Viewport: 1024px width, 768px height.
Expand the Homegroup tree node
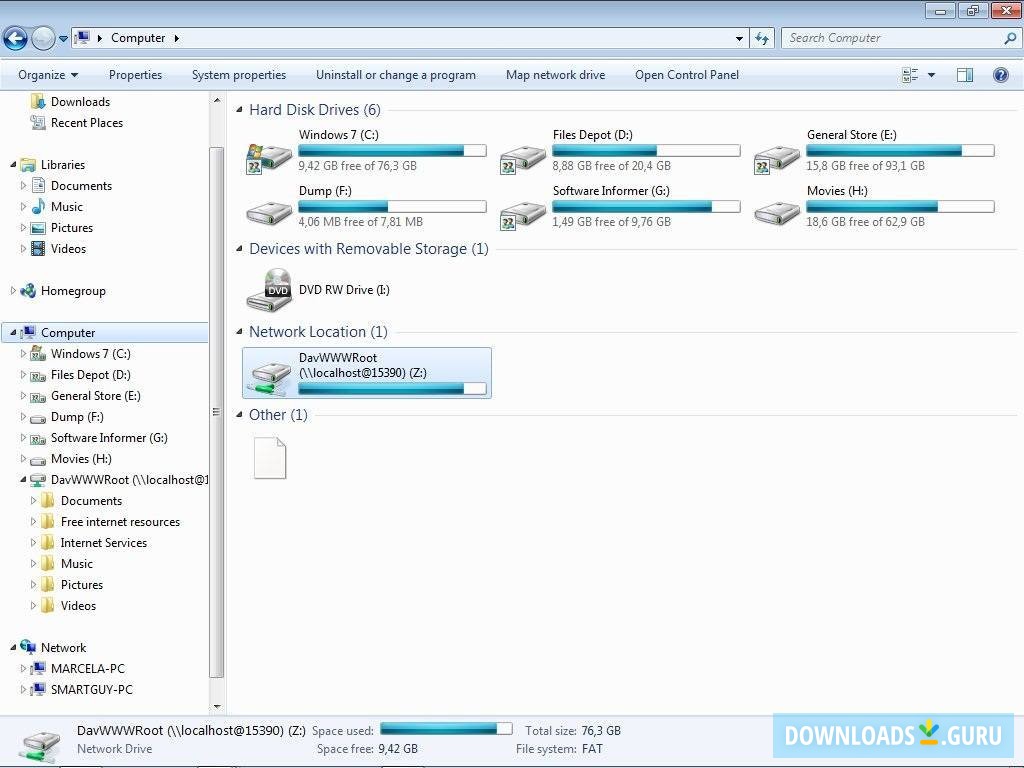[x=13, y=291]
